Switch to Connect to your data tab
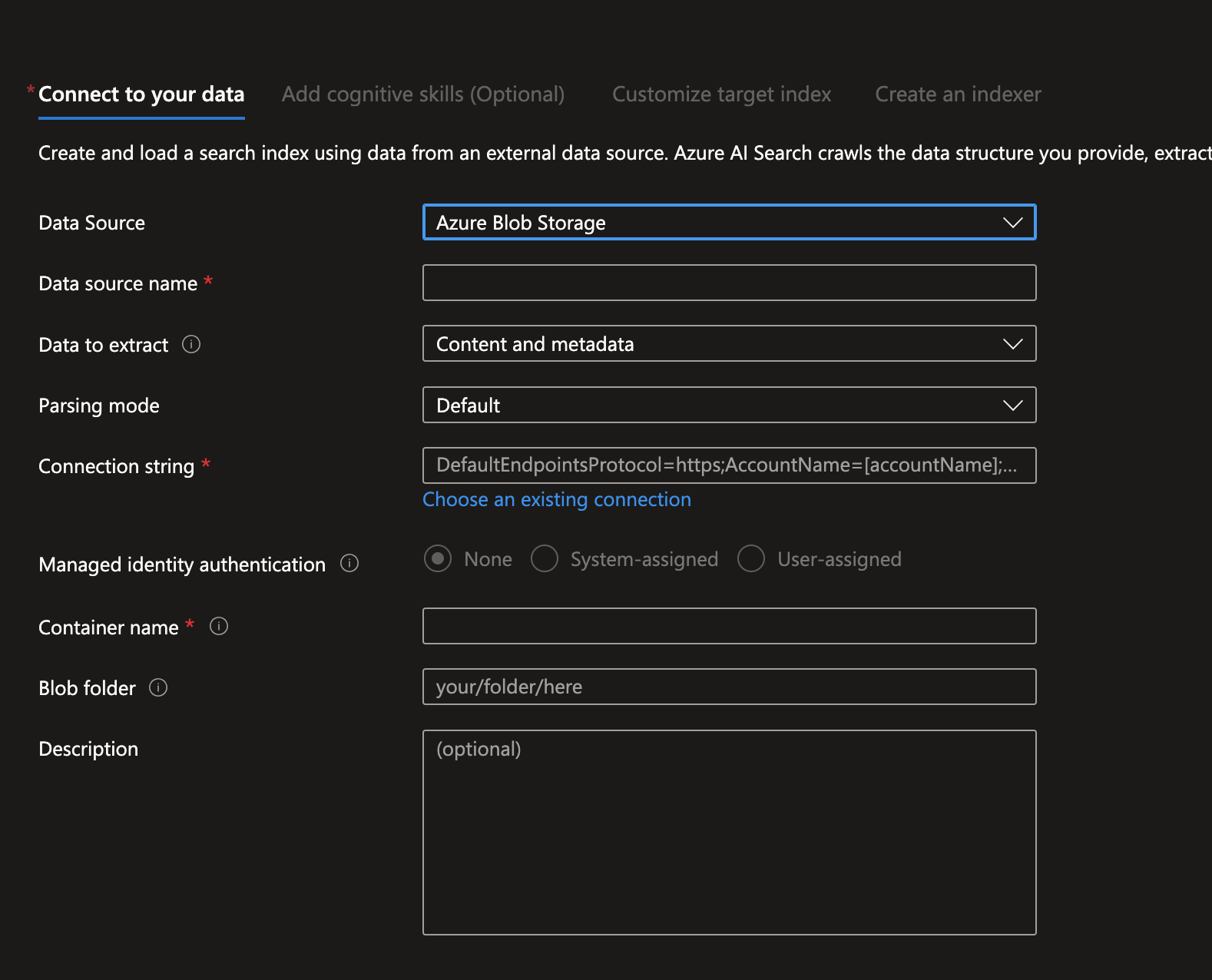The width and height of the screenshot is (1212, 980). click(141, 94)
